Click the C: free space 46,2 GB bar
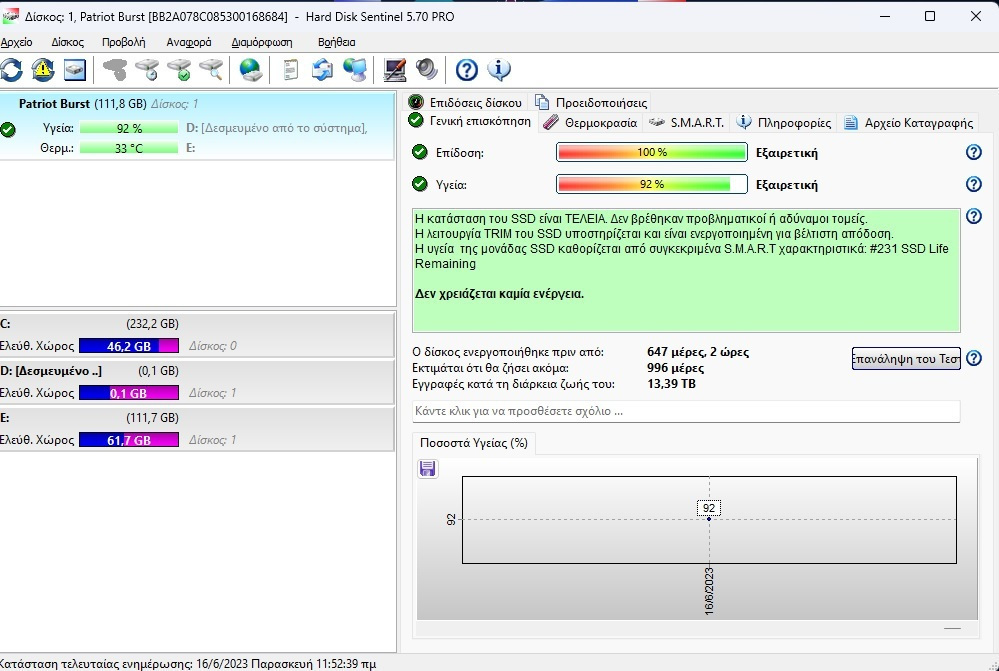The height and width of the screenshot is (671, 999). point(129,346)
